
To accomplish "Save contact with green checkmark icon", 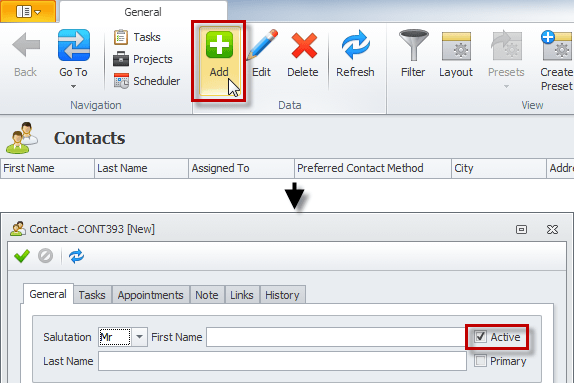I will click(x=22, y=256).
